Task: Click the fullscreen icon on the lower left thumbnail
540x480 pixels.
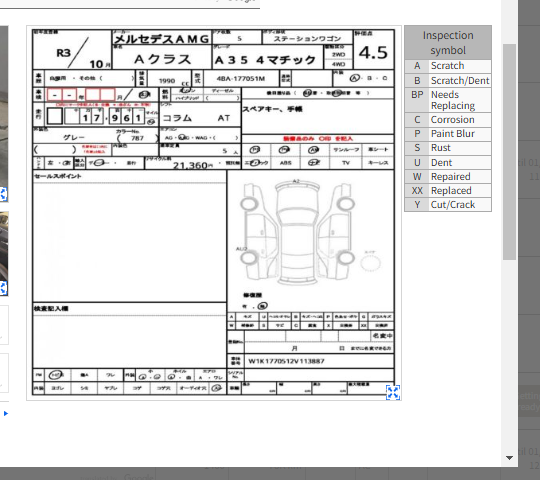Action: coord(3,288)
